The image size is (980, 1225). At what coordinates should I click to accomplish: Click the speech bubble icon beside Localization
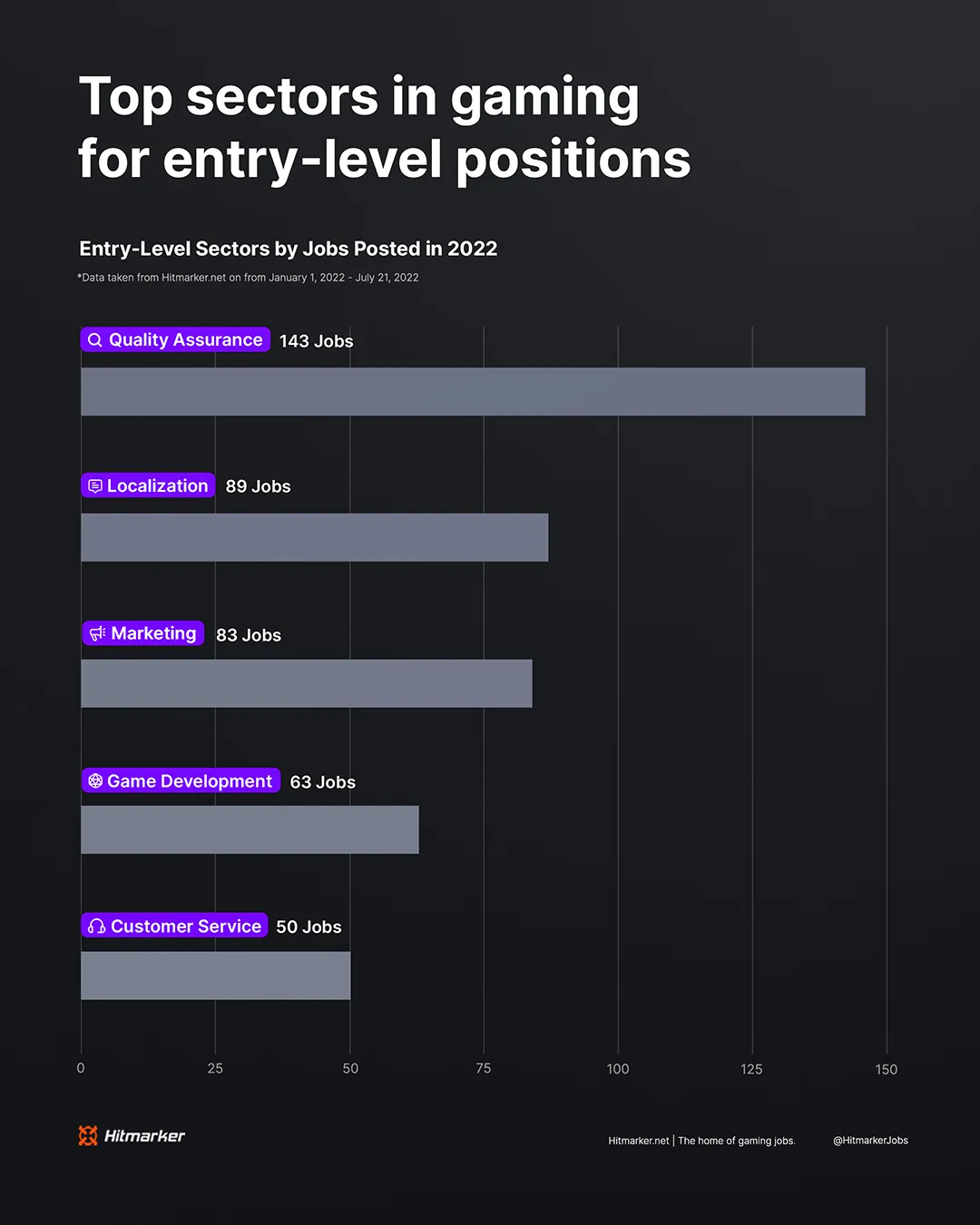pyautogui.click(x=94, y=486)
